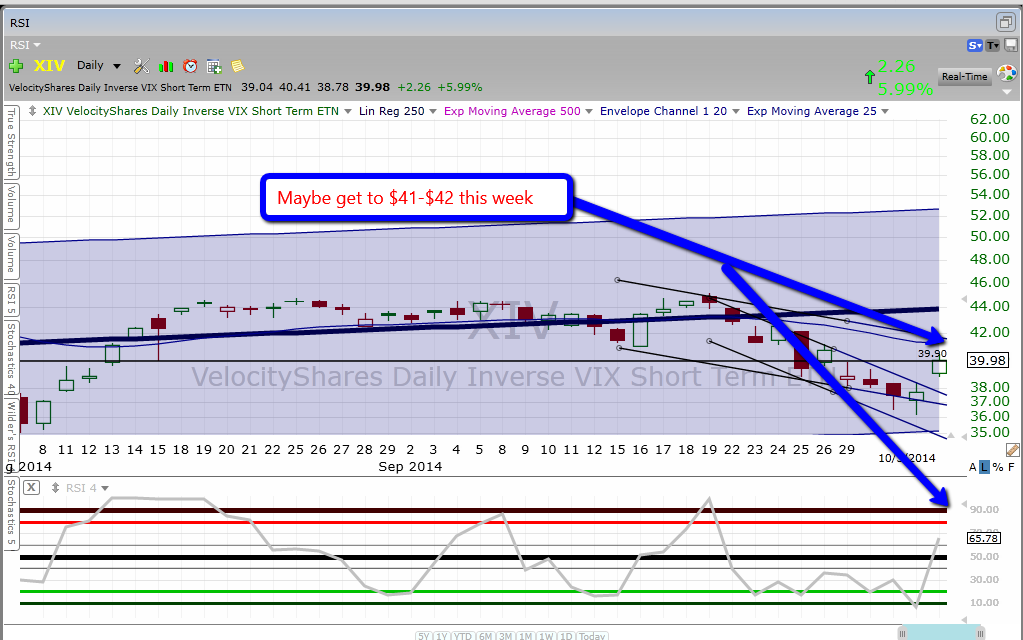The width and height of the screenshot is (1023, 640).
Task: Click the move handle beside RSI 4 label
Action: [55, 488]
